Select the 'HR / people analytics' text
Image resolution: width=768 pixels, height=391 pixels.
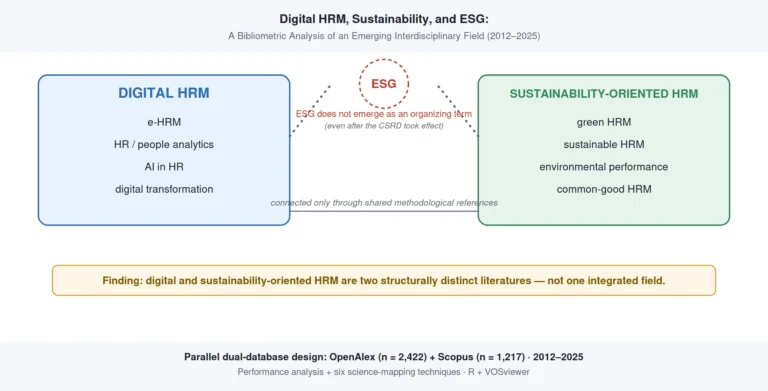164,145
